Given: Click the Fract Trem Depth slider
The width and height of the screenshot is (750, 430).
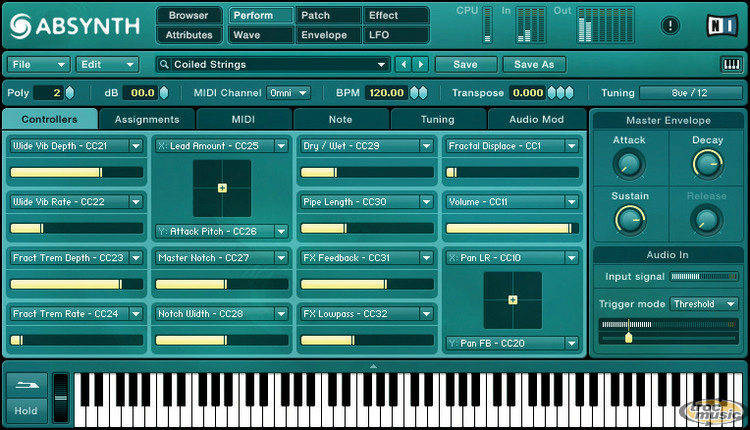Looking at the screenshot, I should click(x=77, y=285).
